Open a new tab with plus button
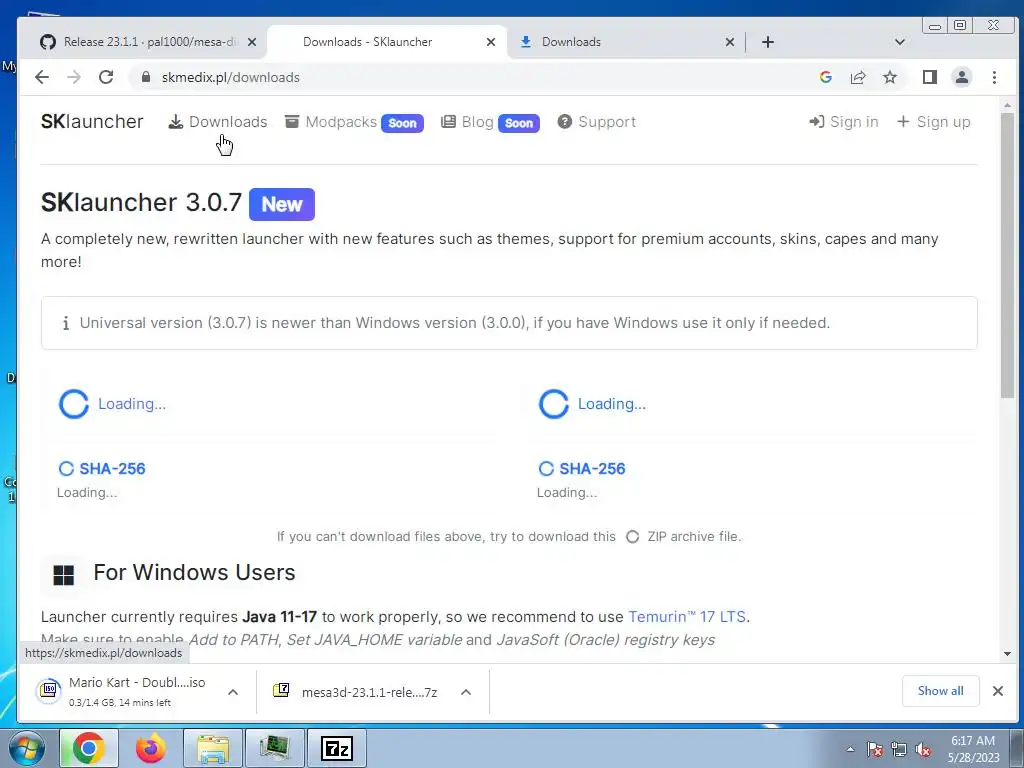 coord(768,42)
